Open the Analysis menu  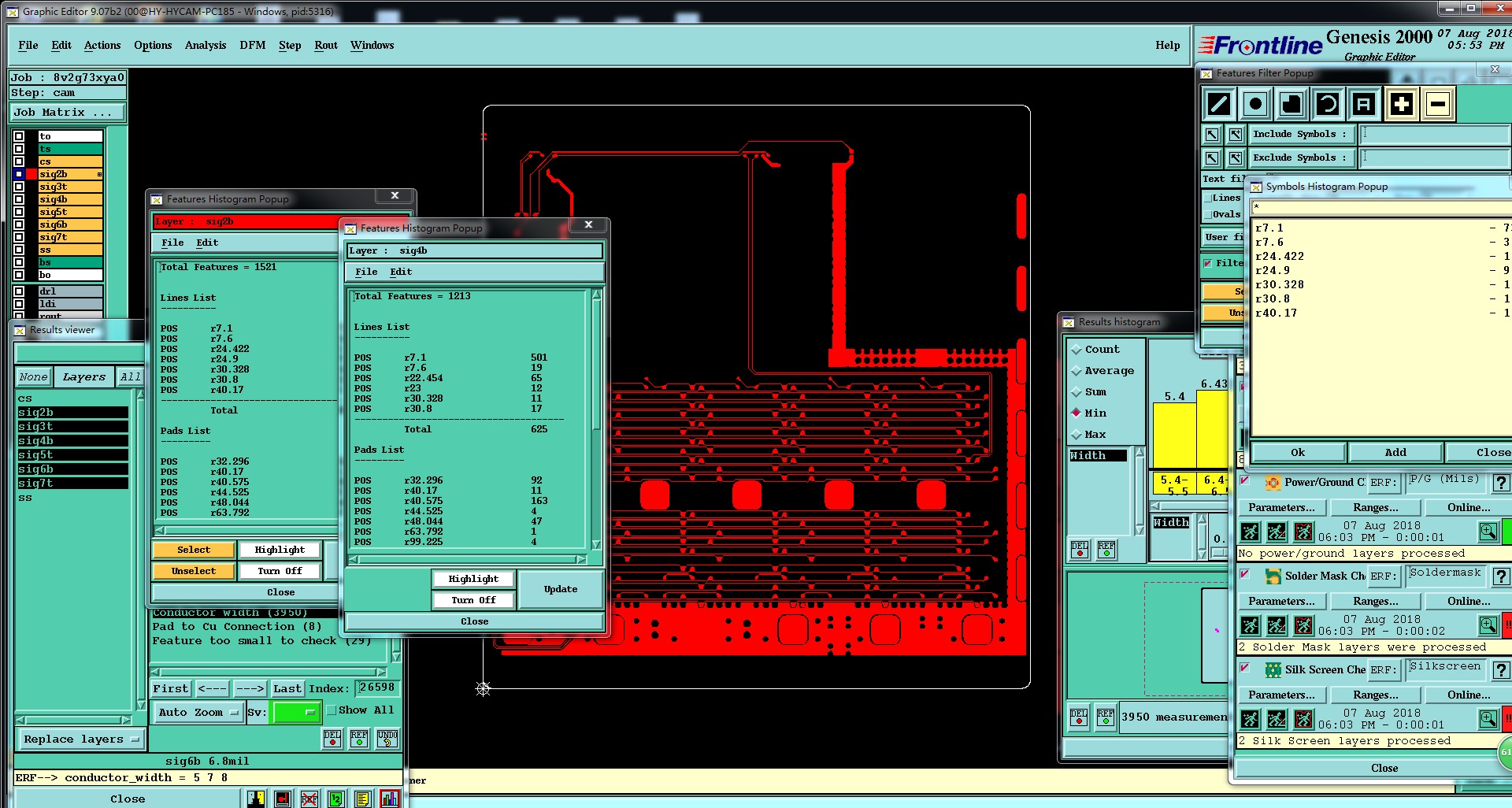(206, 46)
